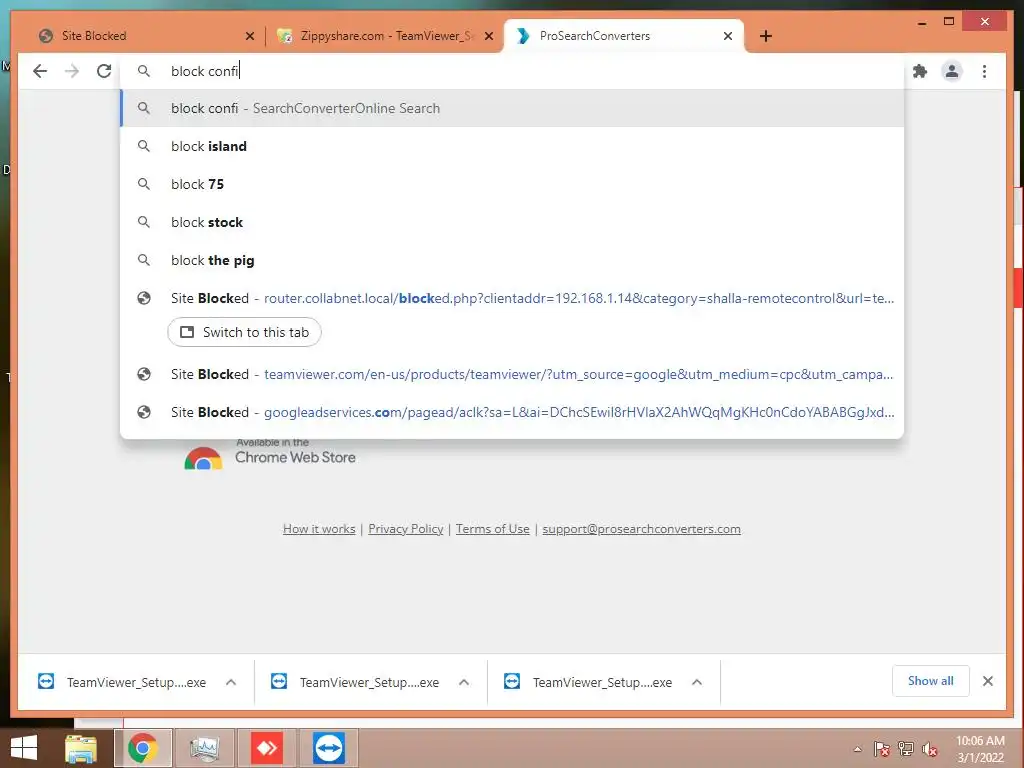Close the ProSearchConverters tab

(728, 37)
